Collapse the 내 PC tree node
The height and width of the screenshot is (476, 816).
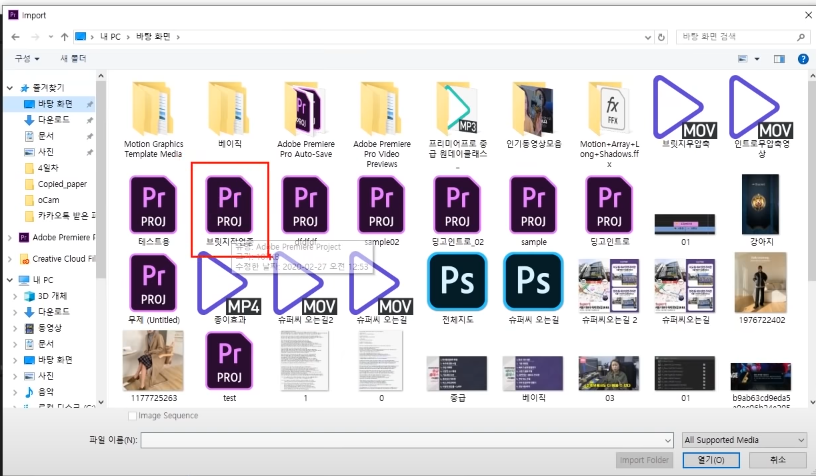point(9,280)
